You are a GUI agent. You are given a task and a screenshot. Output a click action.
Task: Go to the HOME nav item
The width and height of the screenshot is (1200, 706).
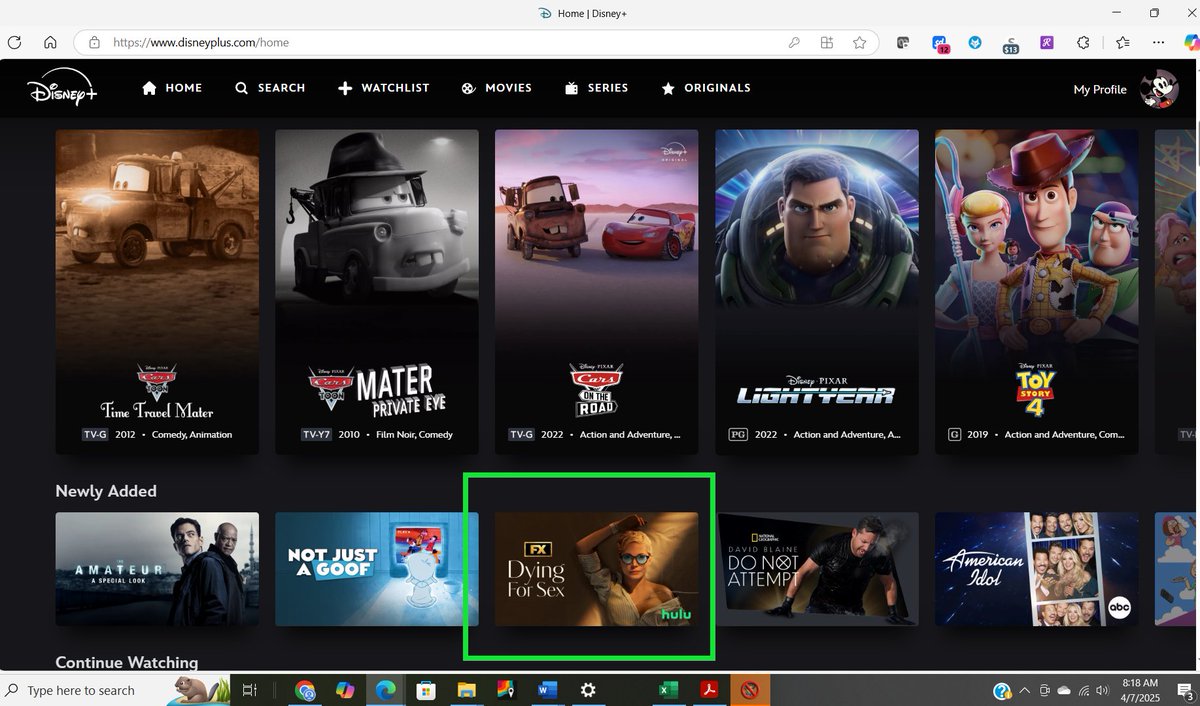point(172,88)
